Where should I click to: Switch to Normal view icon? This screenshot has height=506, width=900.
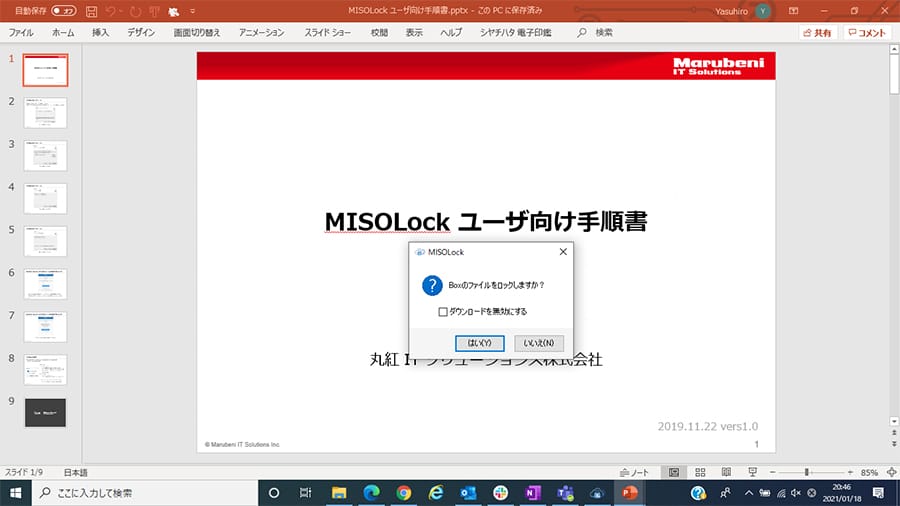point(674,473)
